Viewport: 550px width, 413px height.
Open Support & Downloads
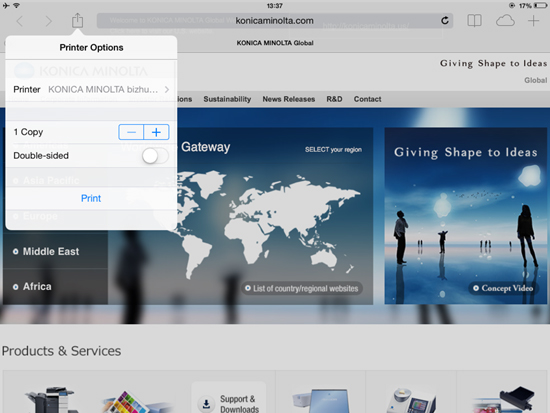(228, 398)
